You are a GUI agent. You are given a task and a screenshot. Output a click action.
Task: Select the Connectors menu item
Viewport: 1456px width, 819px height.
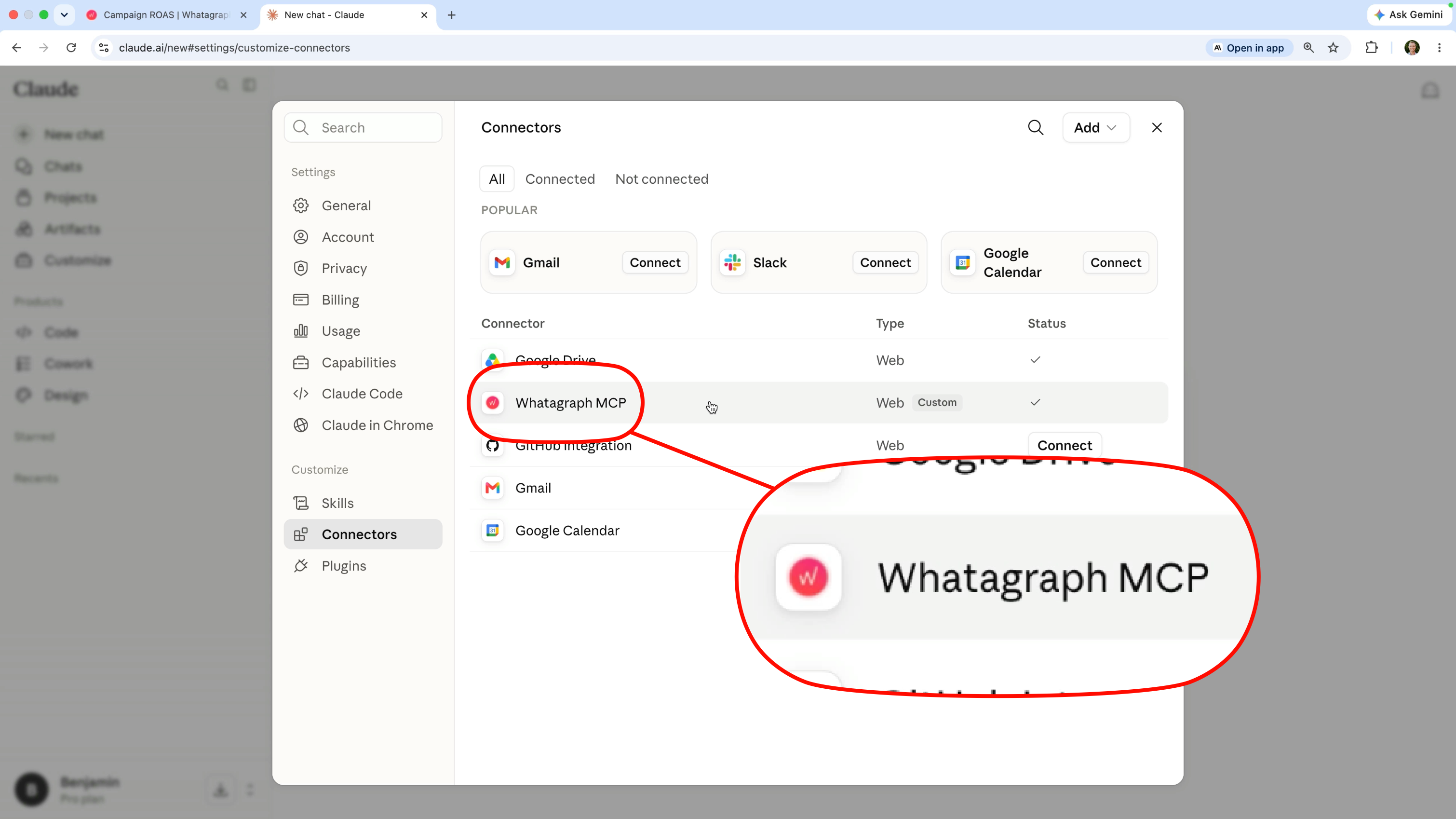(x=363, y=534)
